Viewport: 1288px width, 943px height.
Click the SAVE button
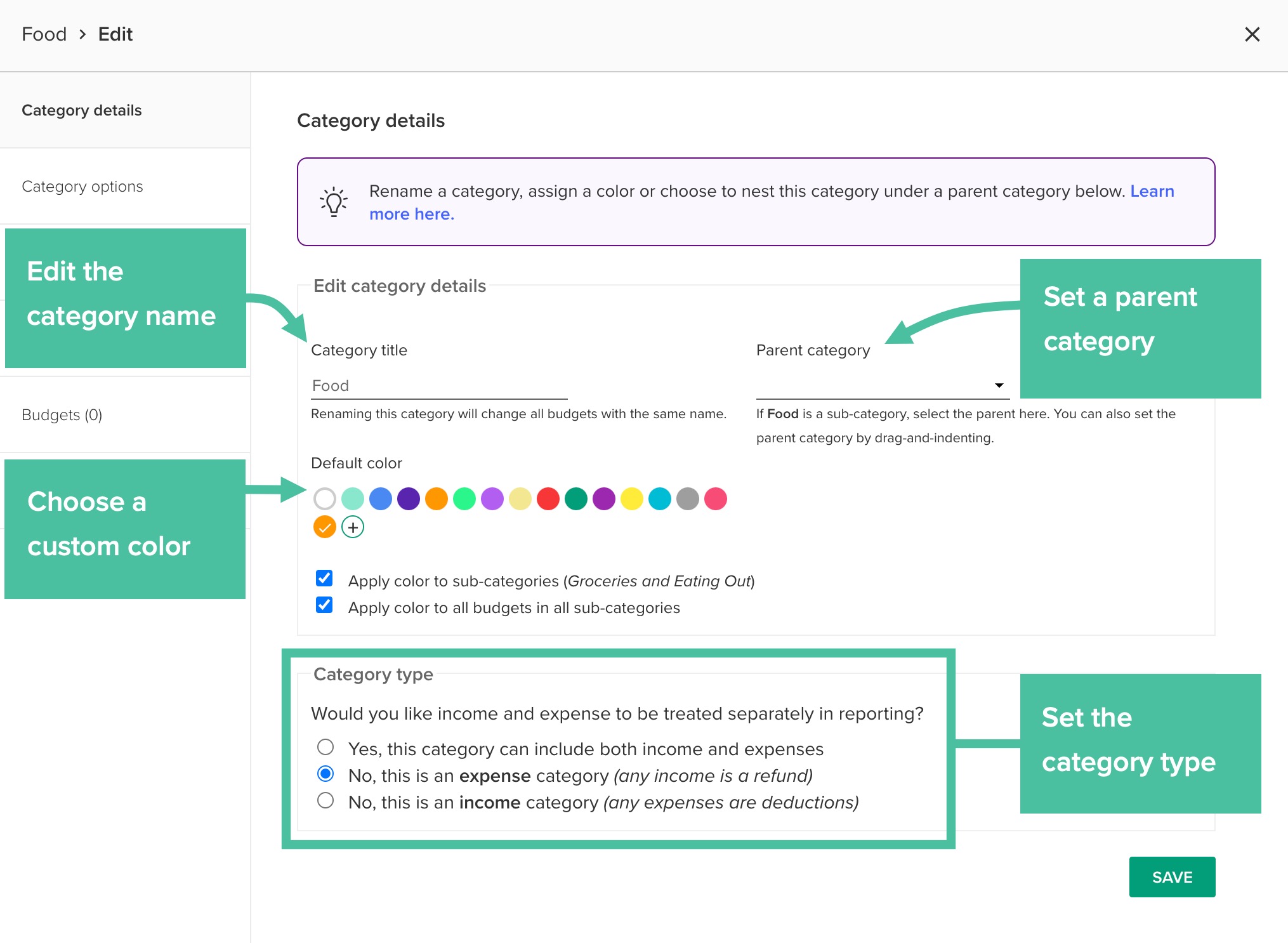[1171, 877]
